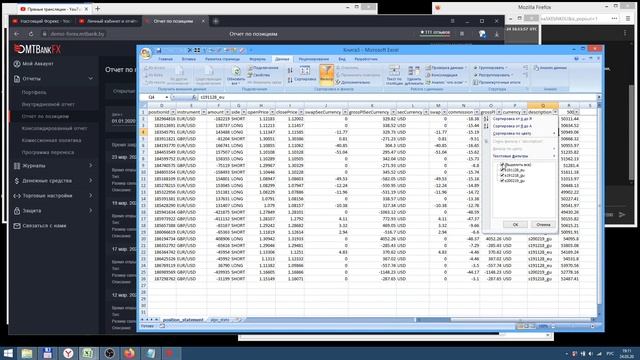Click the Excel zoom slider
The image size is (640, 360).
click(573, 326)
